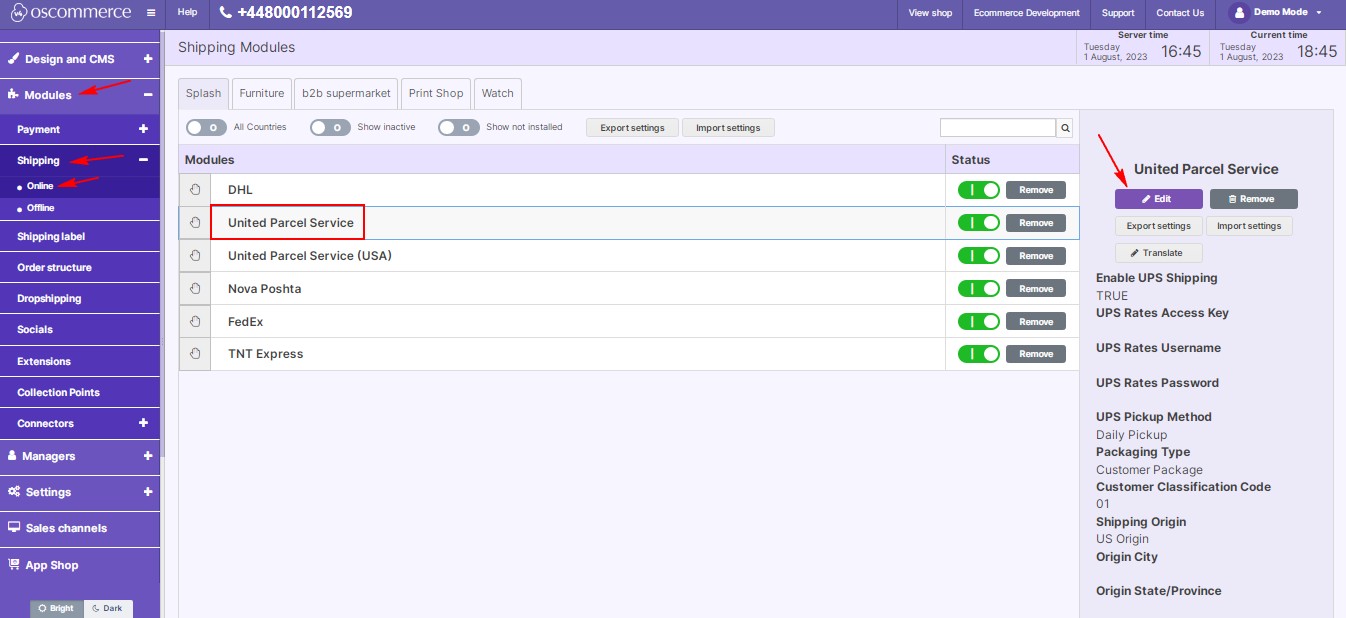Click the modules search input field

point(998,128)
